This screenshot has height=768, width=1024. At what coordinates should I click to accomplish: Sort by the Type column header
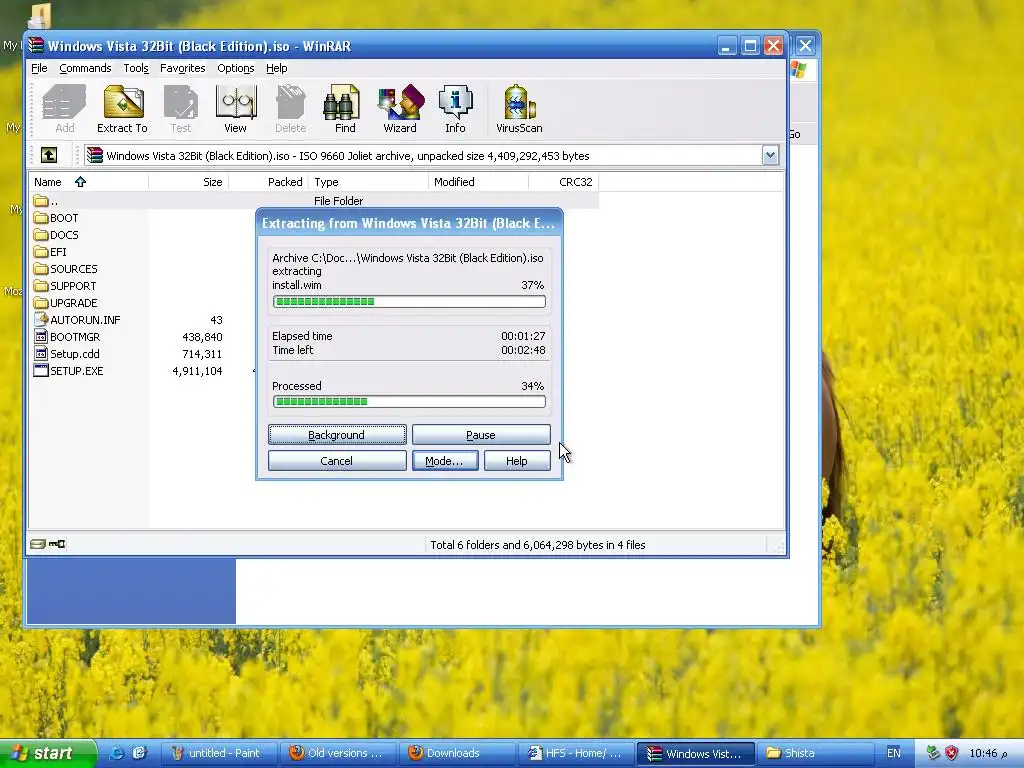pos(369,182)
